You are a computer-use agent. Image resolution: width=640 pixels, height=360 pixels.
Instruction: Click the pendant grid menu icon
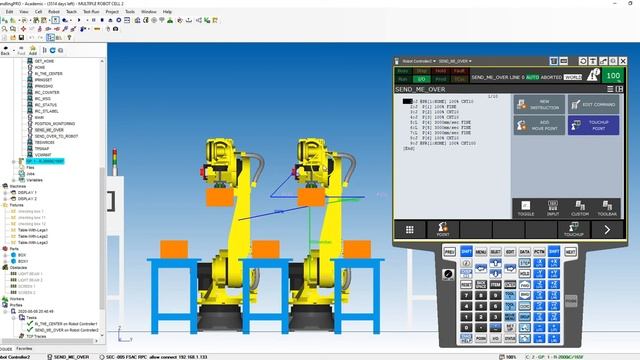coord(410,230)
